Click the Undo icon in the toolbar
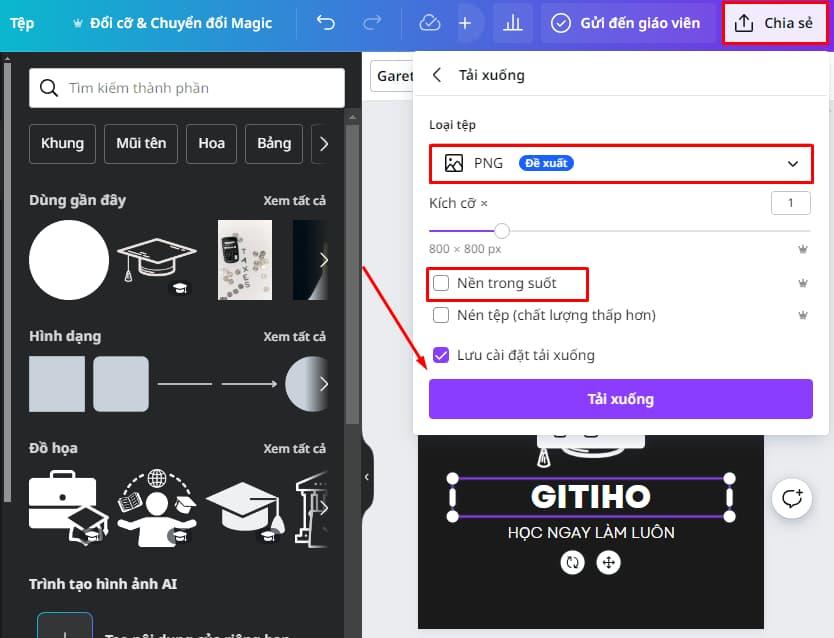Screen dimensions: 834x638 pos(325,22)
